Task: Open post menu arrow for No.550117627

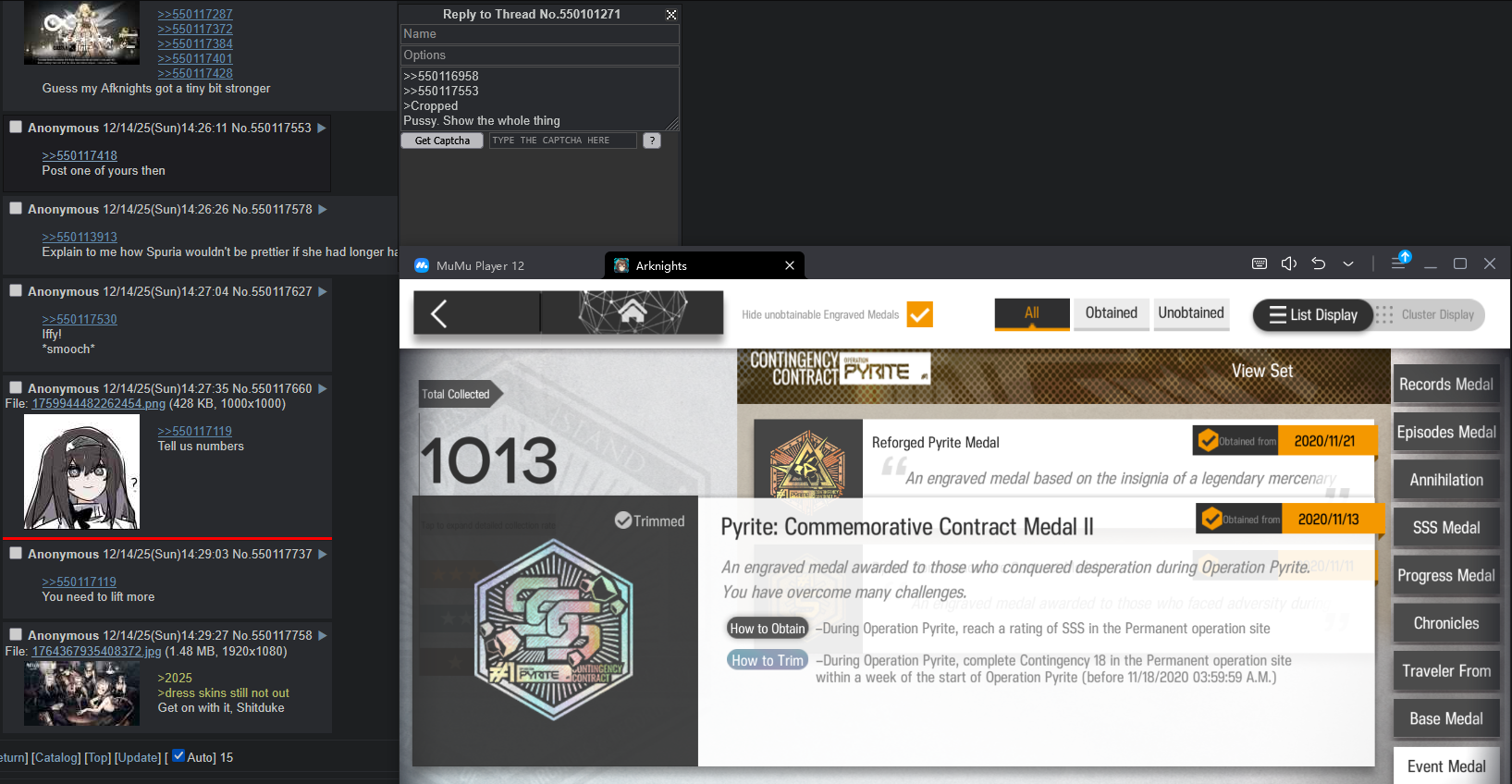Action: (x=323, y=291)
